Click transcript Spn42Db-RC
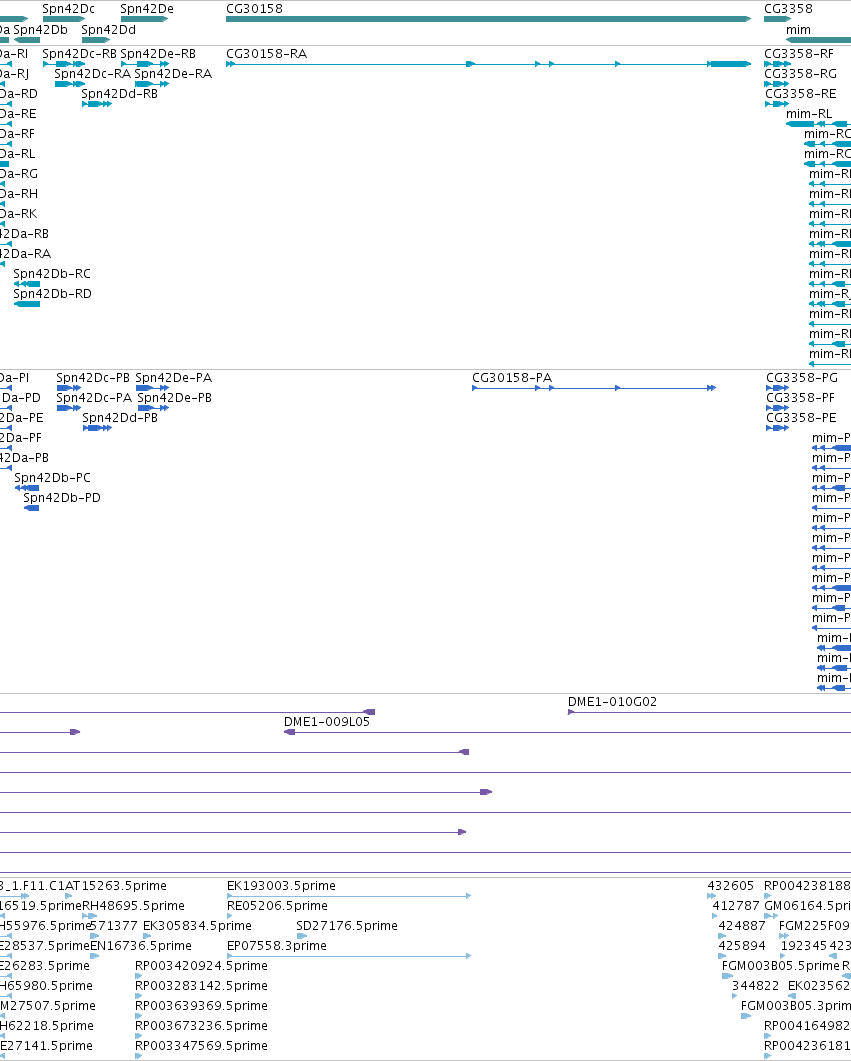This screenshot has width=851, height=1061. [x=52, y=273]
